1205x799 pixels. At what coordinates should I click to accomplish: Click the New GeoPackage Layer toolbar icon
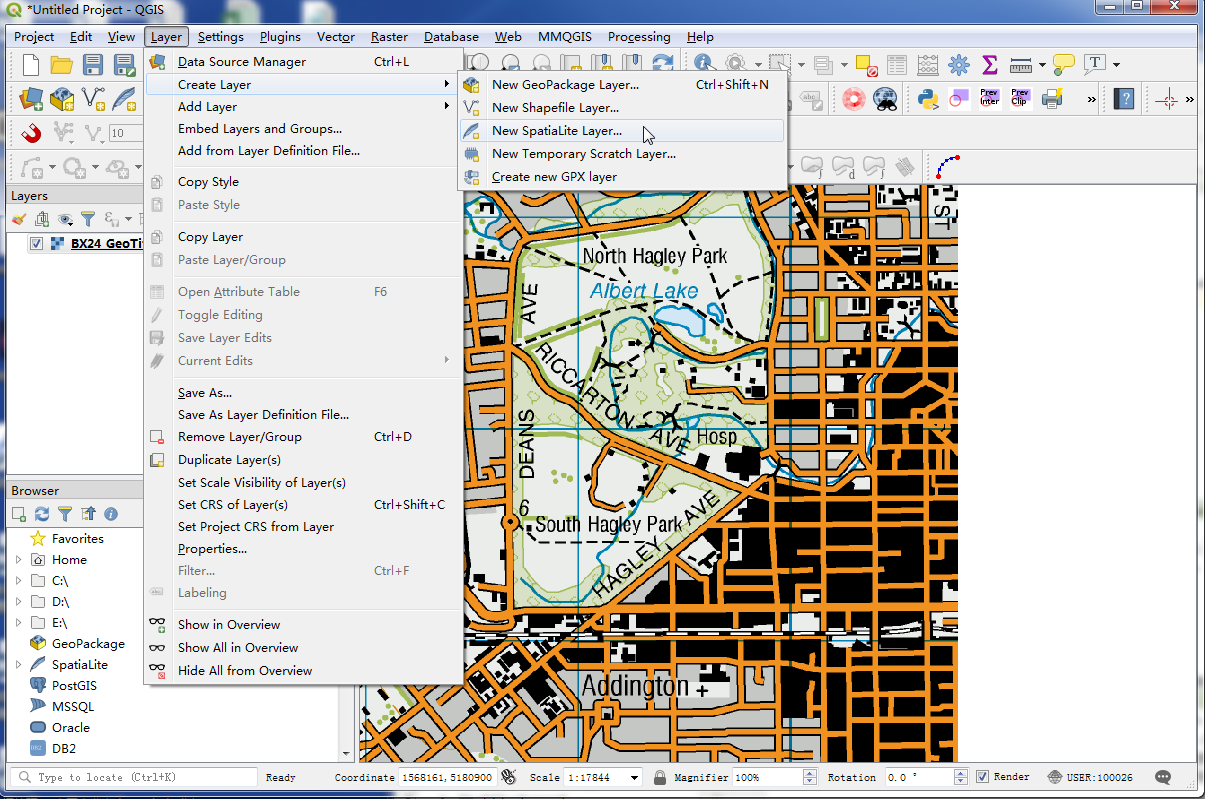[x=62, y=99]
